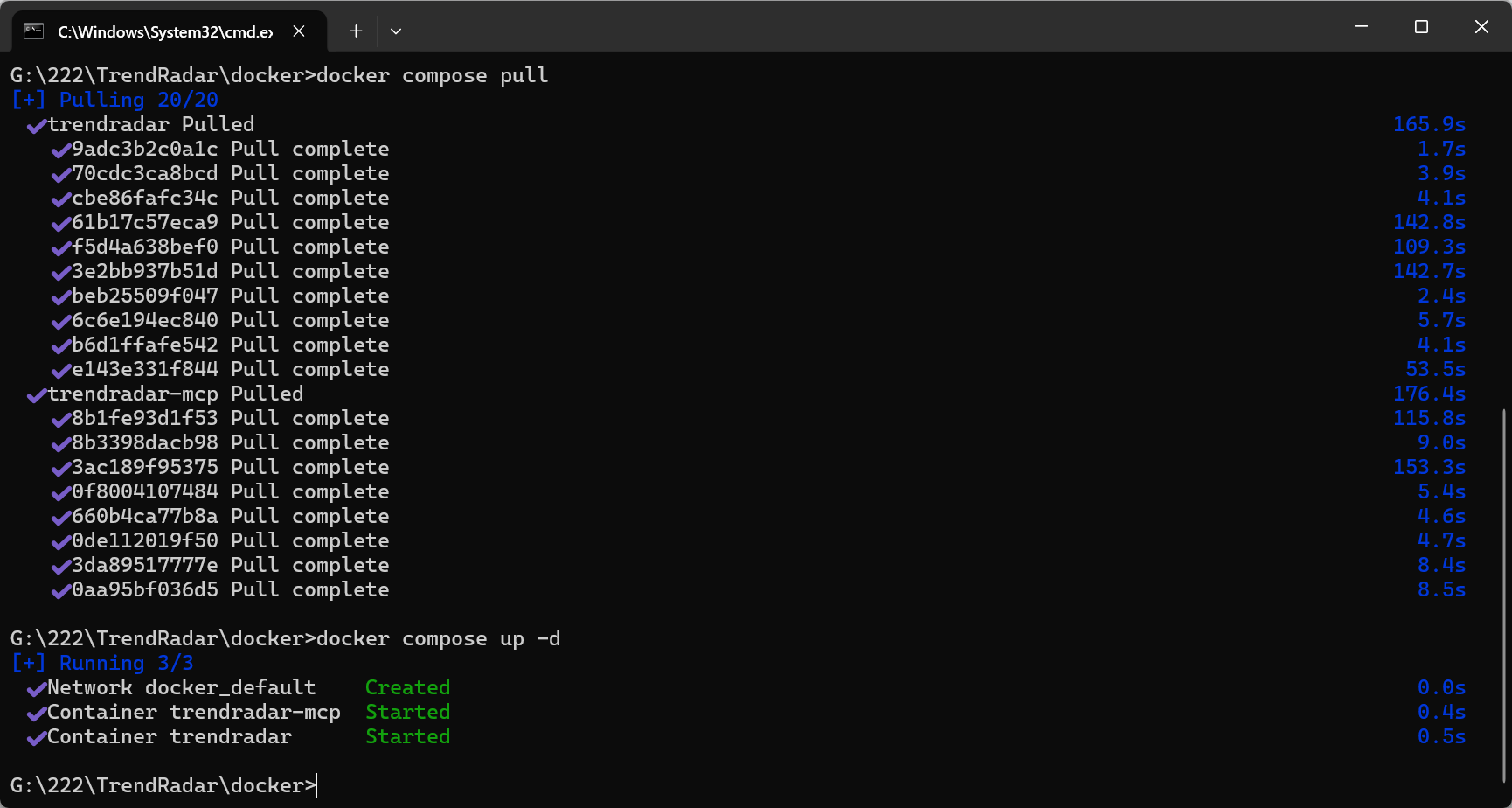The image size is (1512, 808).
Task: Click the Running 3/3 status line
Action: (102, 663)
